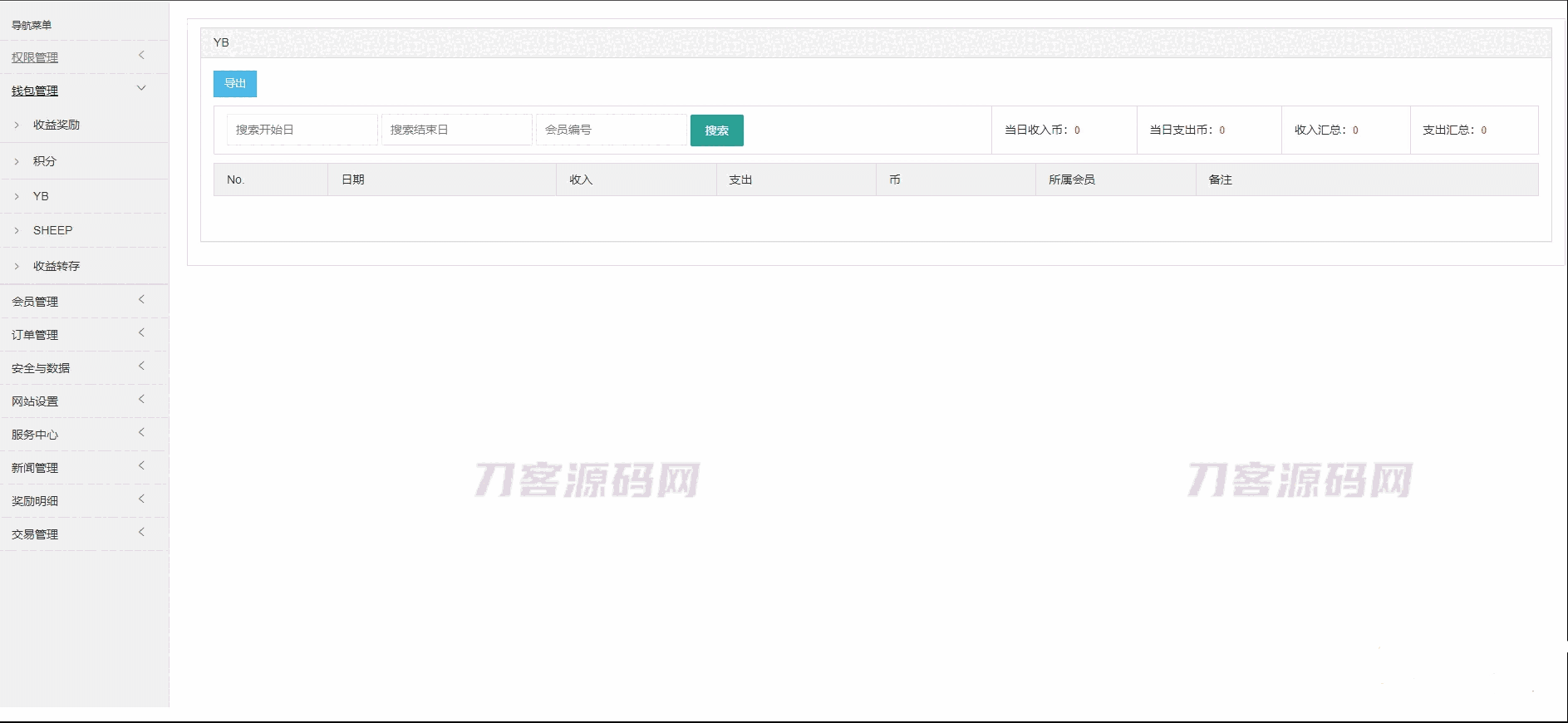1568x723 pixels.
Task: Select 奖励明细 in the sidebar
Action: [35, 501]
